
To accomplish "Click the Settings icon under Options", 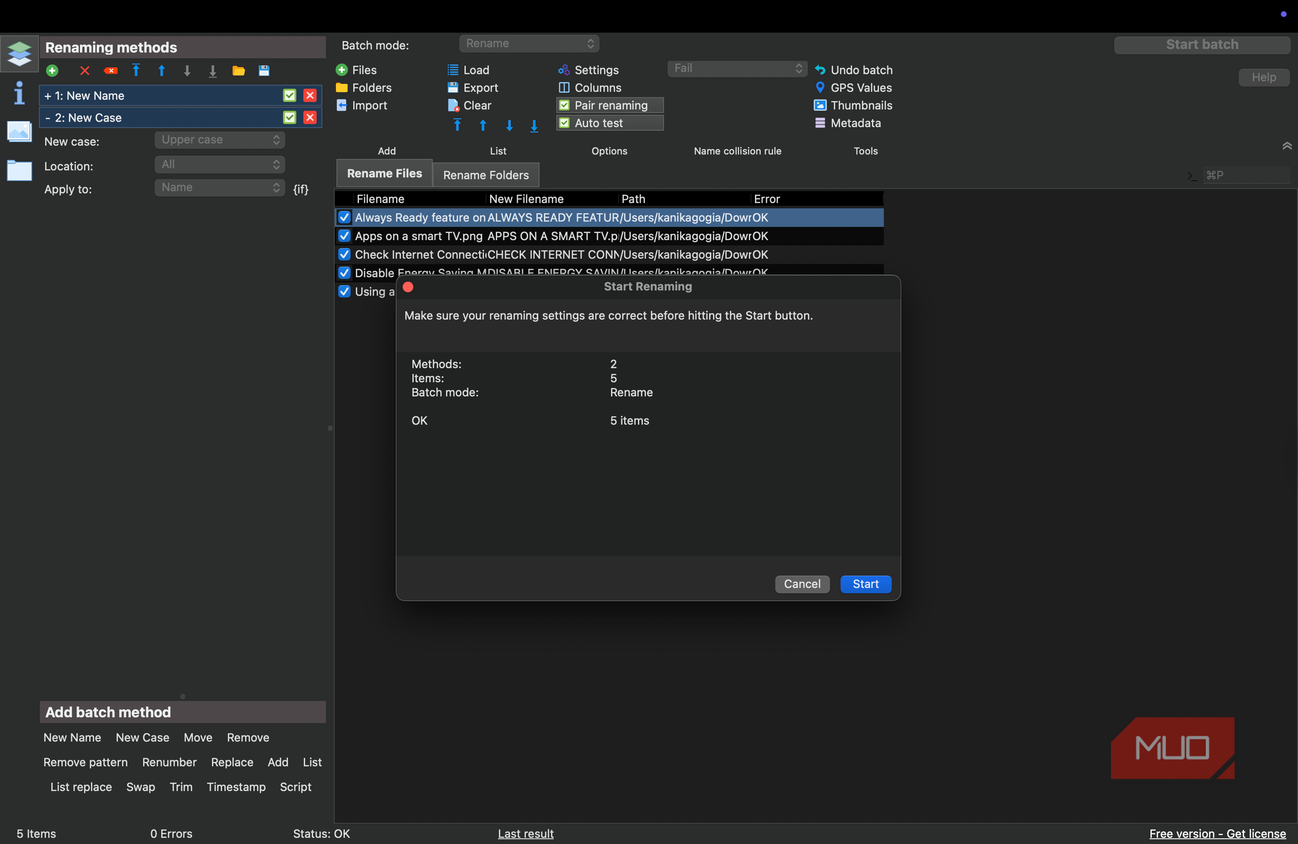I will click(x=564, y=70).
